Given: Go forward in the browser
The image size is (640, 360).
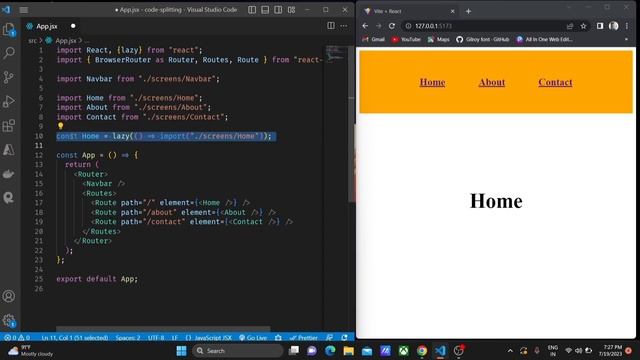Looking at the screenshot, I should [378, 26].
